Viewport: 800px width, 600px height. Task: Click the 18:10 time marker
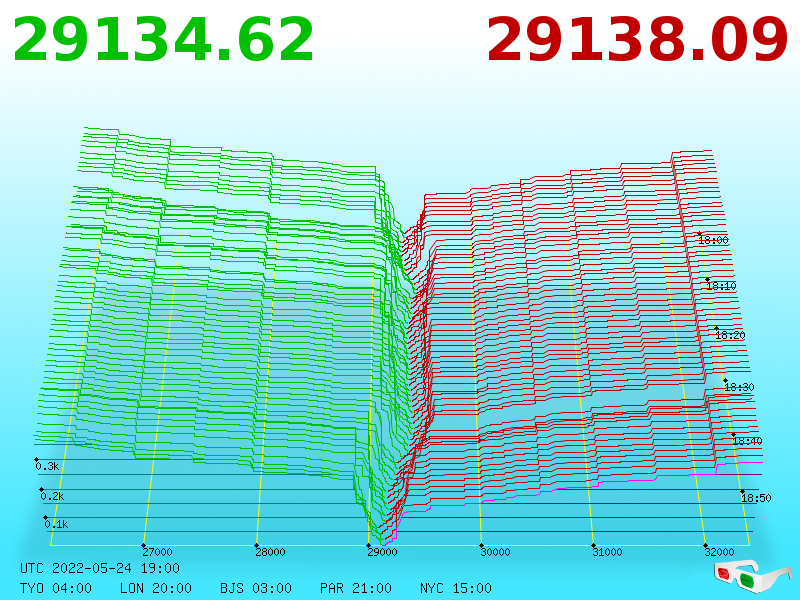tap(721, 286)
